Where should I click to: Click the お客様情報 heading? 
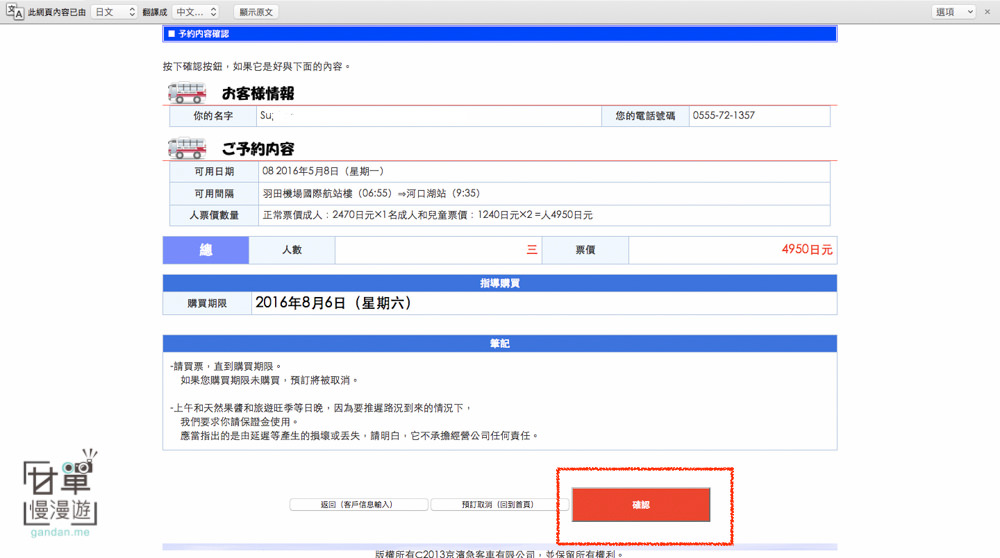pyautogui.click(x=258, y=94)
